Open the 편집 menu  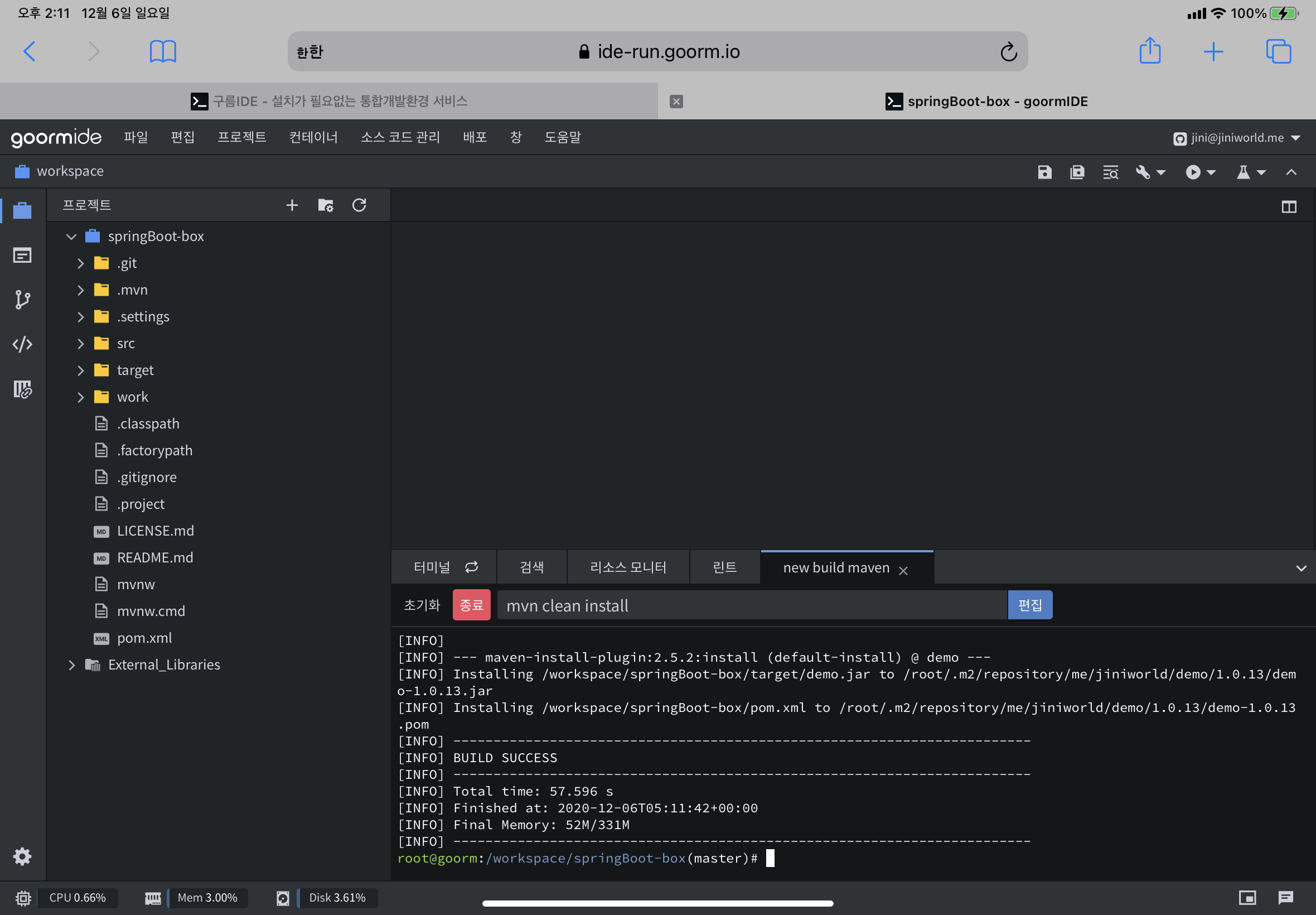click(183, 137)
